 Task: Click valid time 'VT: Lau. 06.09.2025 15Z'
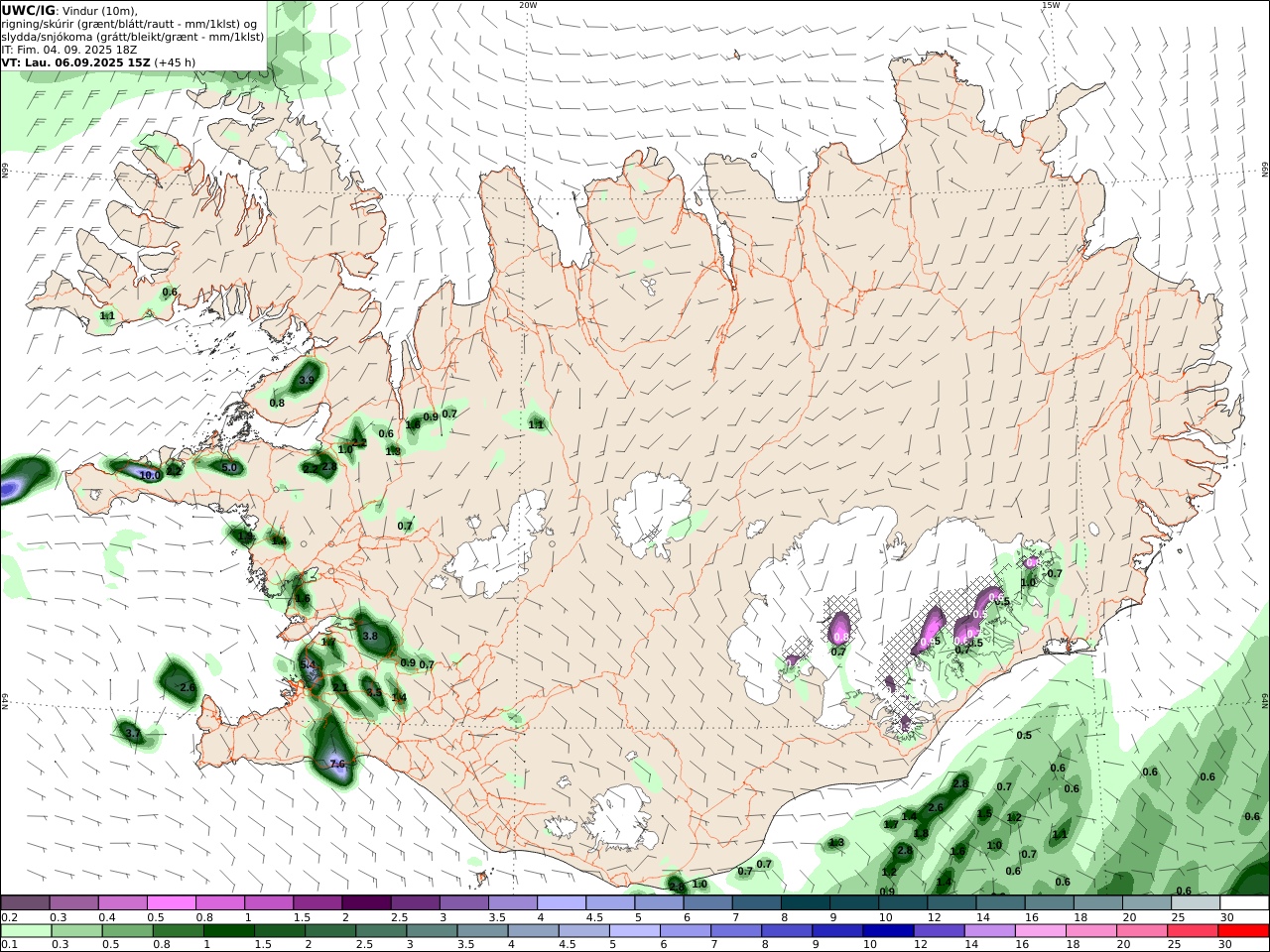click(75, 61)
